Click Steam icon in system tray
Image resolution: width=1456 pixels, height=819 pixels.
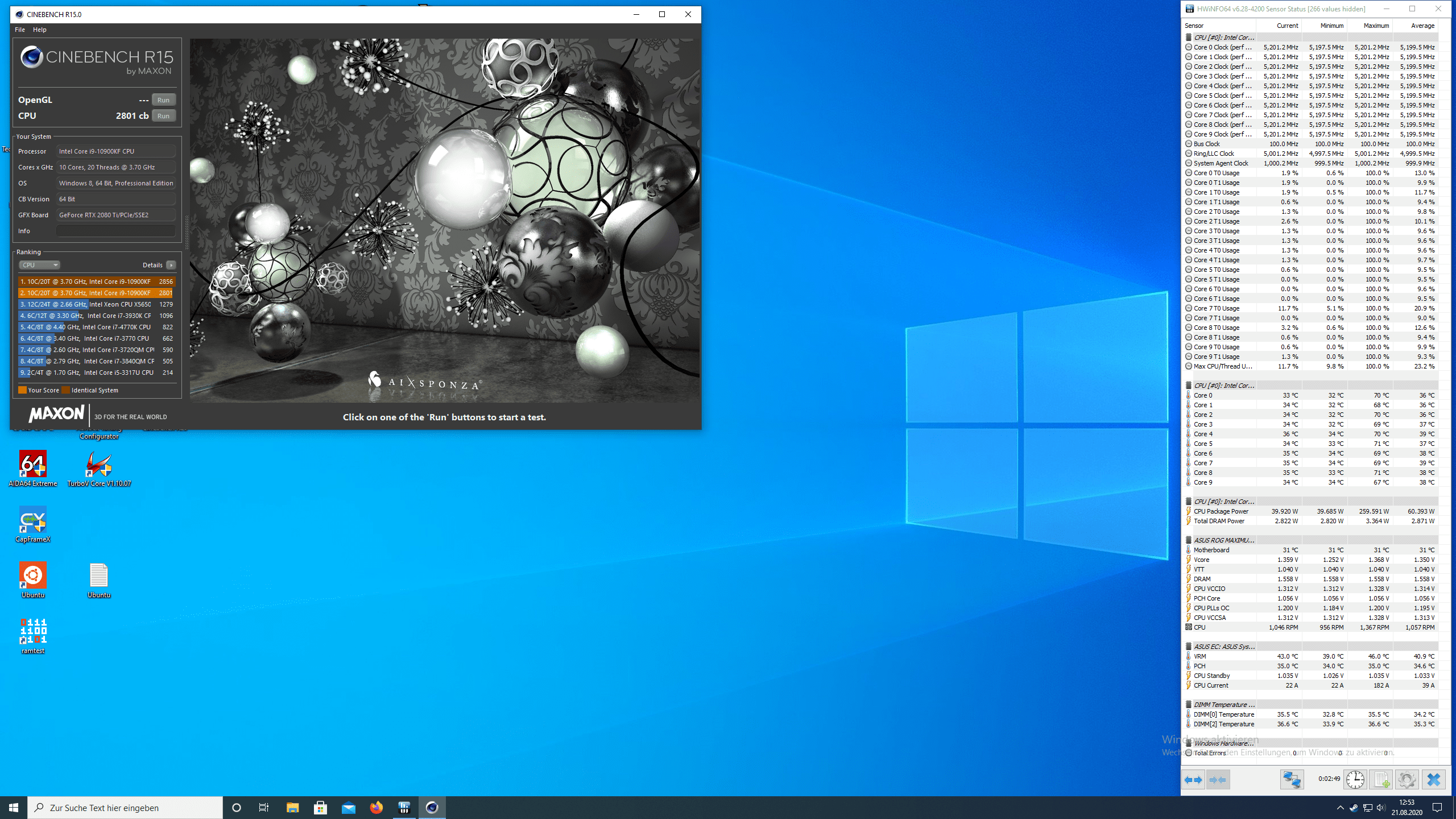coord(1354,808)
